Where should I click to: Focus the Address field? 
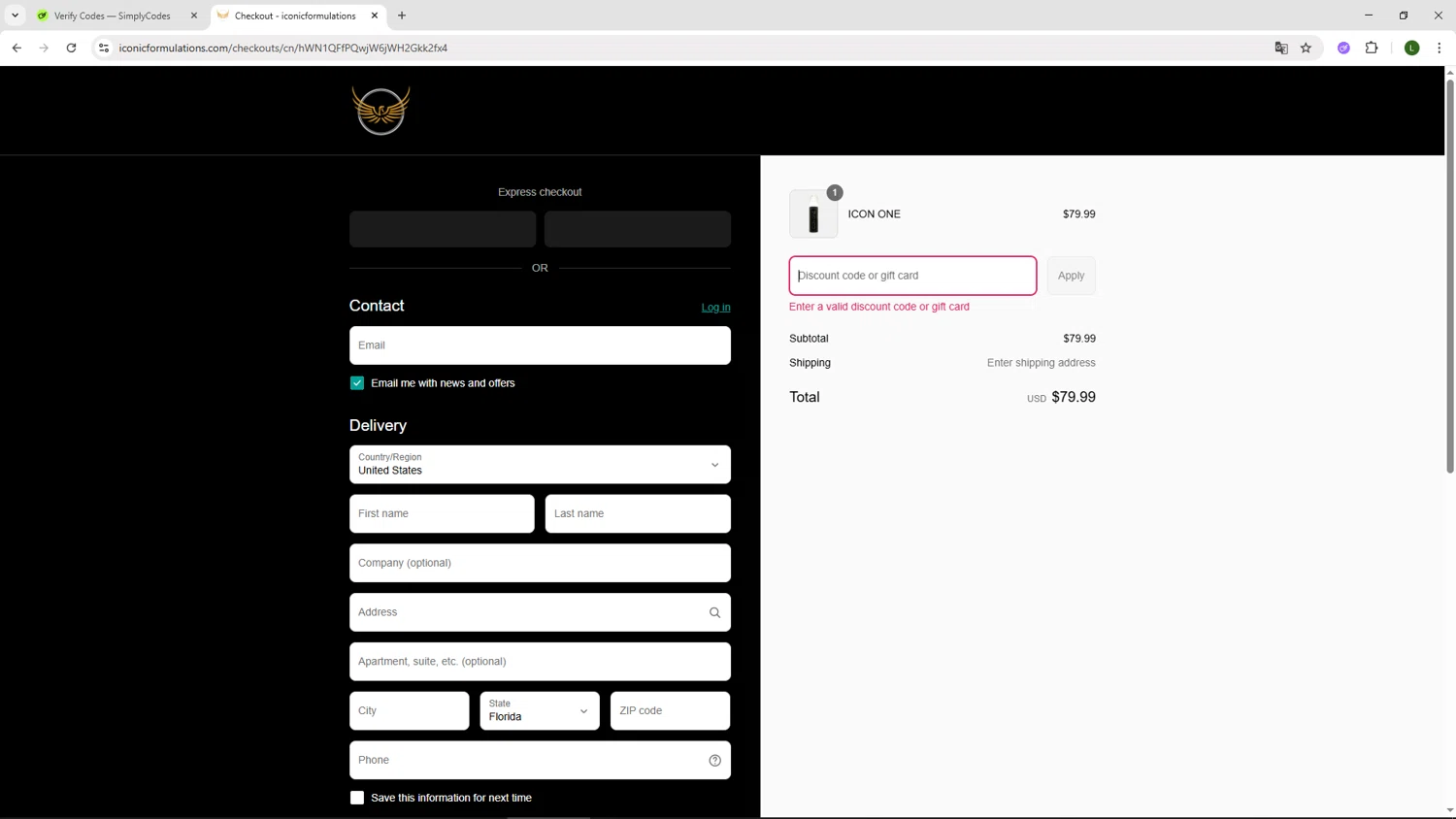click(540, 612)
